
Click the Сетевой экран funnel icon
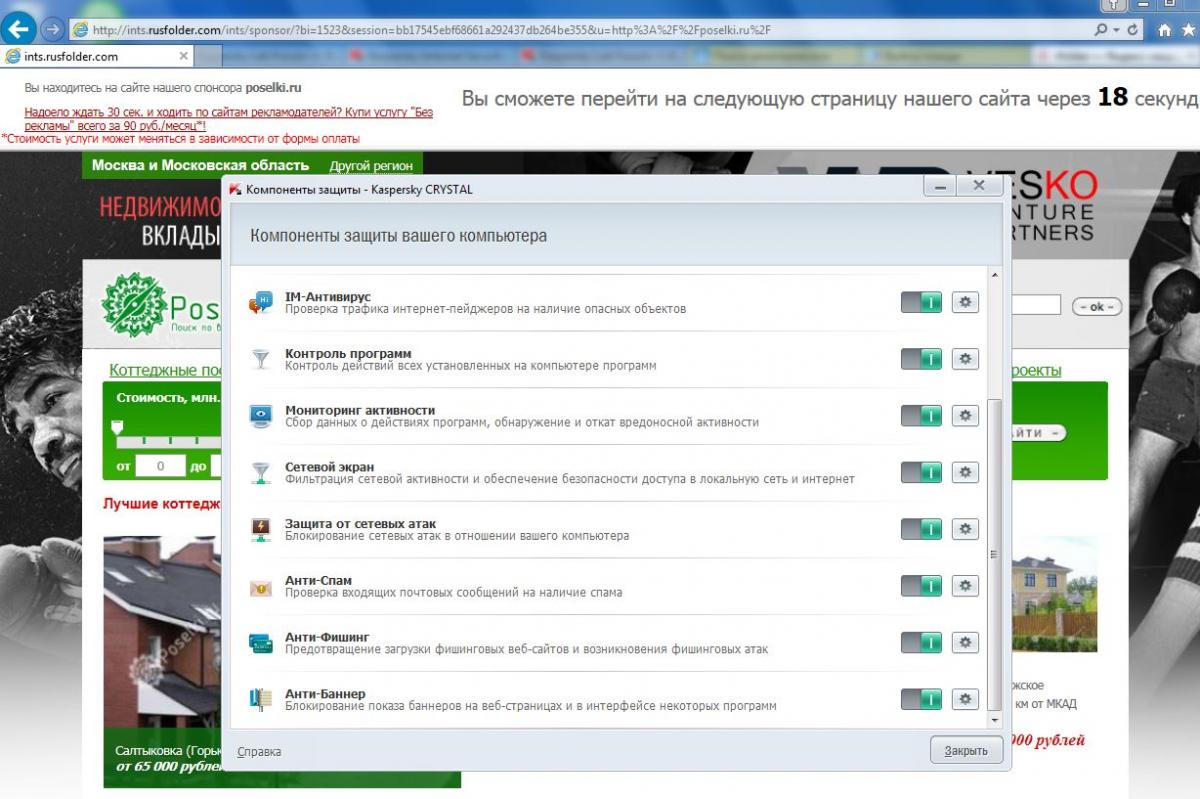pos(260,472)
